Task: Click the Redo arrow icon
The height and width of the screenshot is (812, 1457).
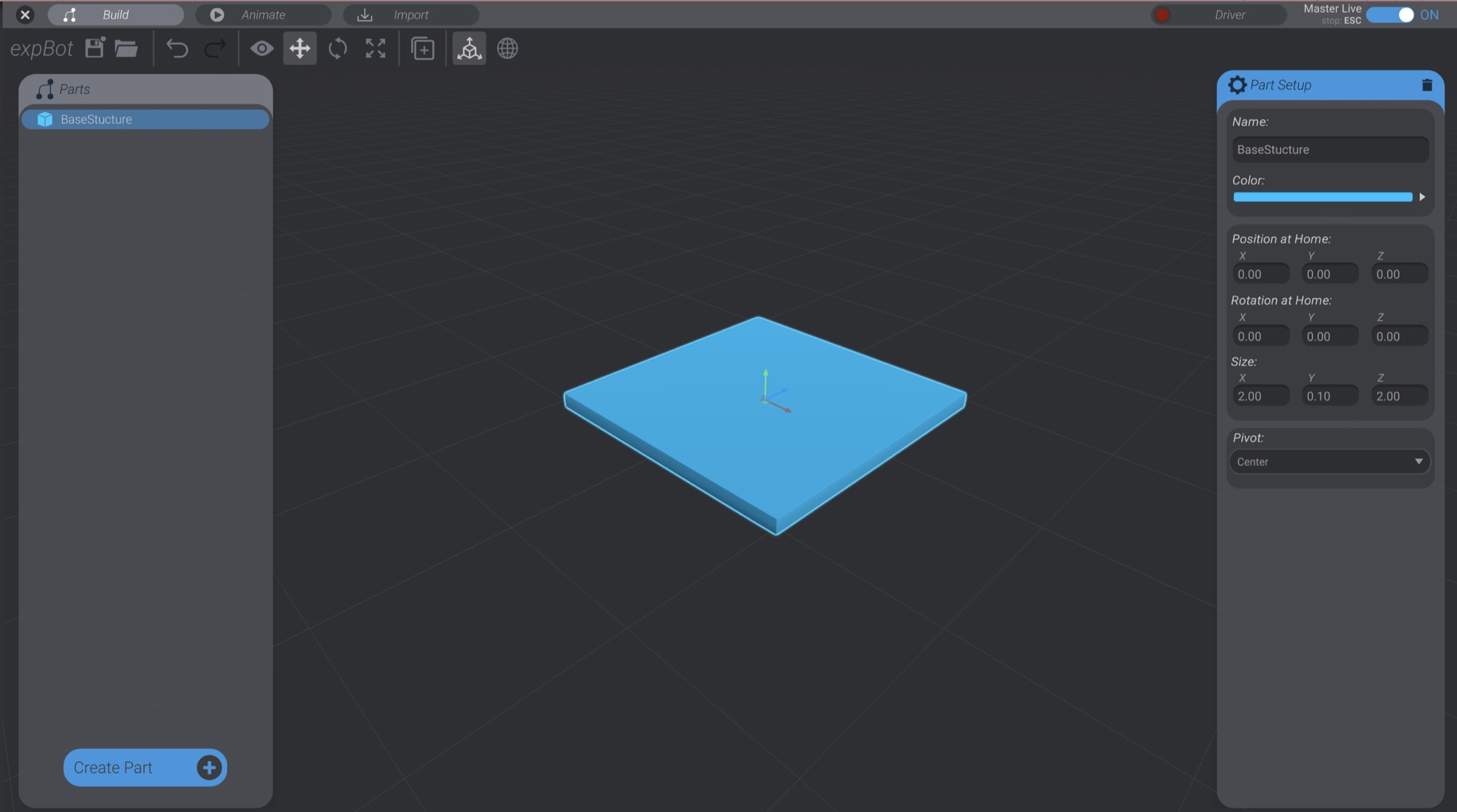Action: pyautogui.click(x=216, y=49)
